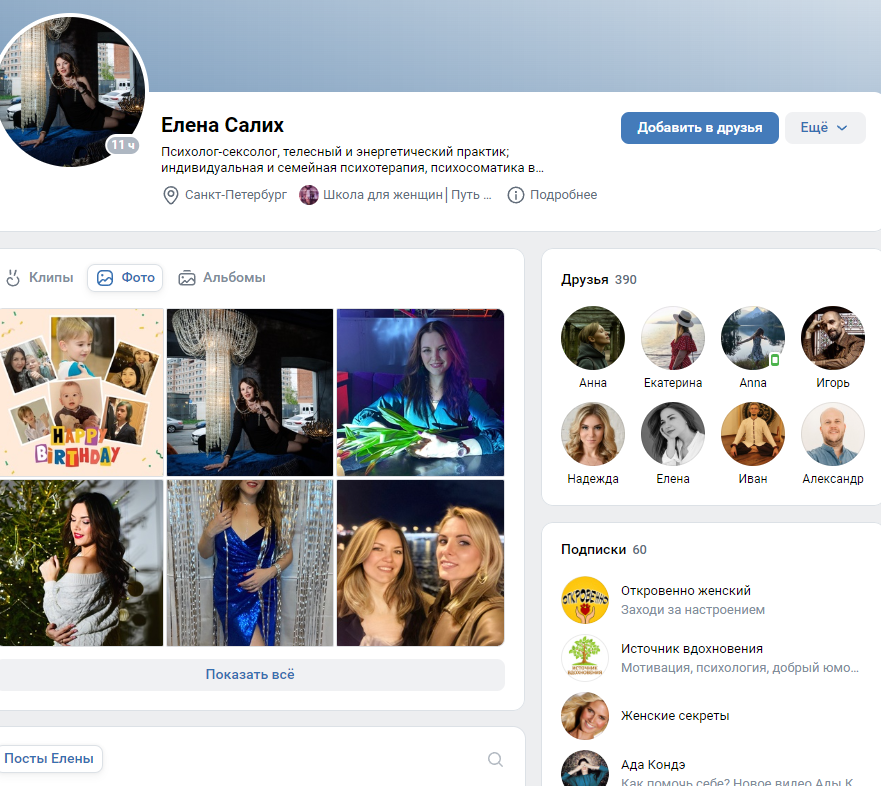Click the info icon beside Подробнее
The width and height of the screenshot is (881, 786).
coord(515,195)
